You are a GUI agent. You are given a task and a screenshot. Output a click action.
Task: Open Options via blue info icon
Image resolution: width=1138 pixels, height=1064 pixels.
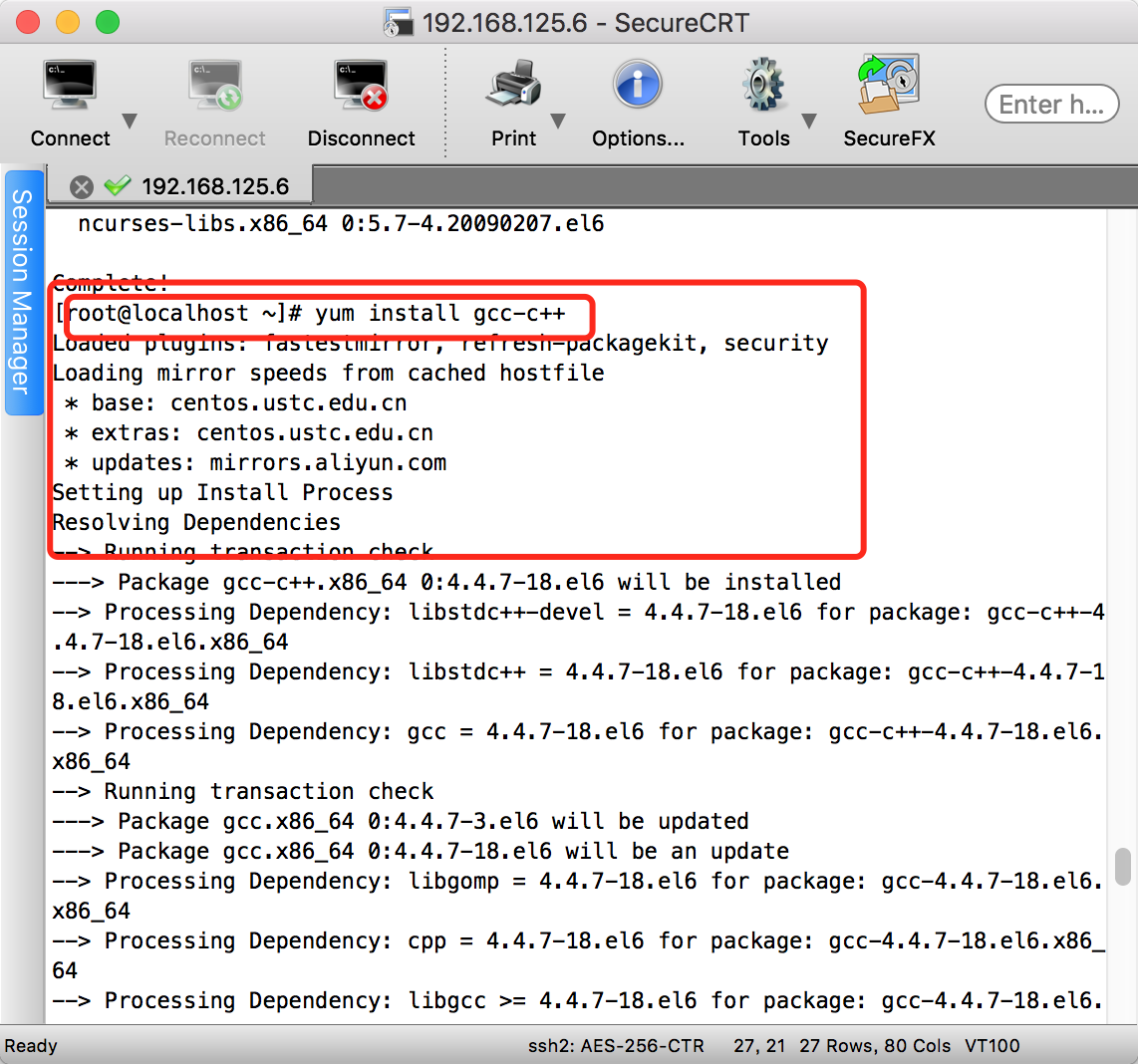(x=637, y=85)
